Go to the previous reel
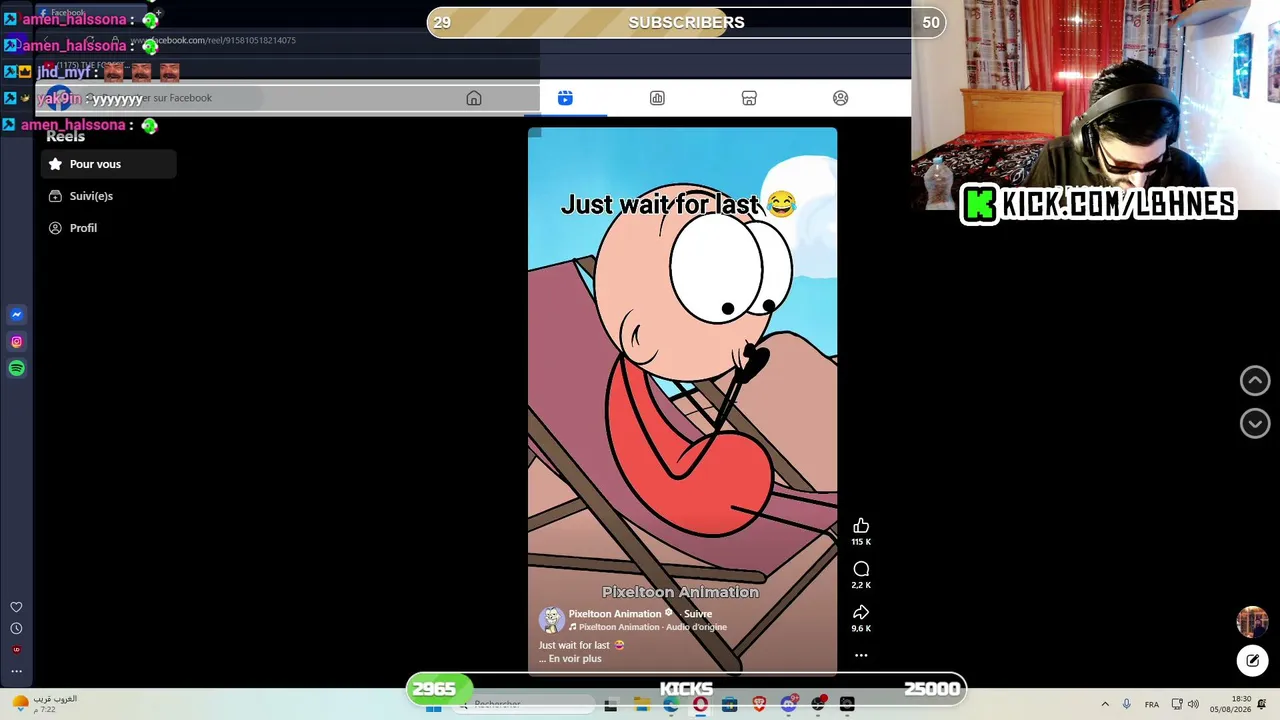Viewport: 1280px width, 720px height. click(x=1255, y=380)
